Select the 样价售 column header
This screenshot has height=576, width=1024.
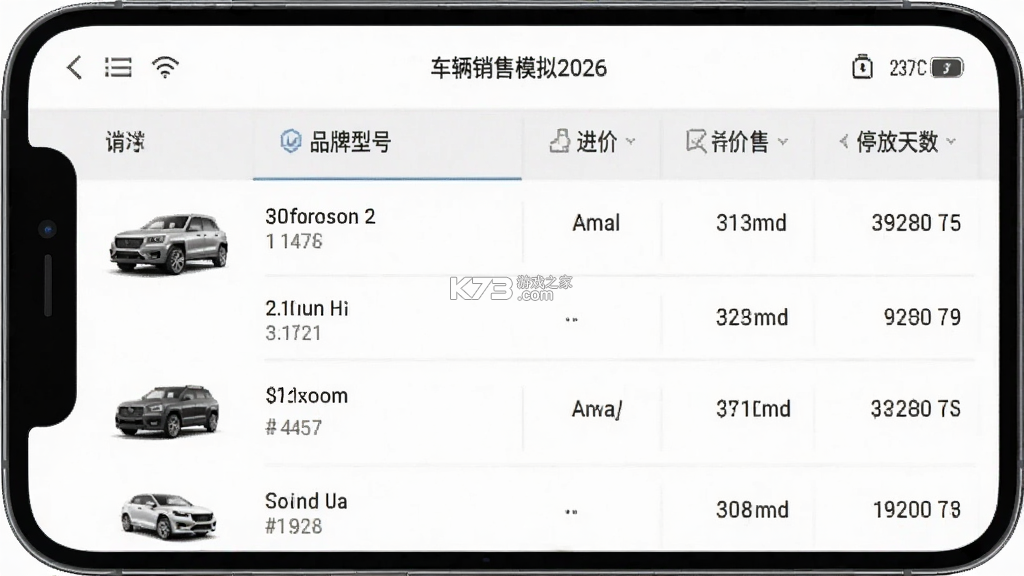737,142
